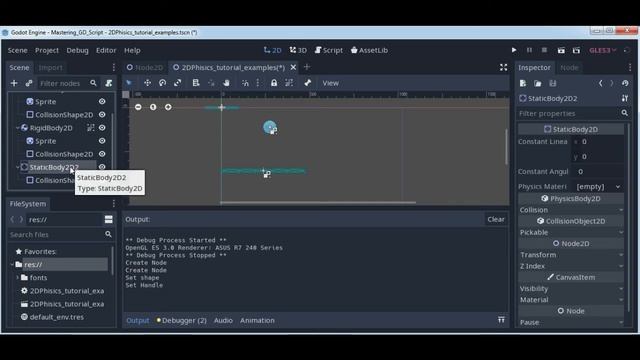Go to previous edited object
The height and width of the screenshot is (360, 640).
(x=600, y=83)
